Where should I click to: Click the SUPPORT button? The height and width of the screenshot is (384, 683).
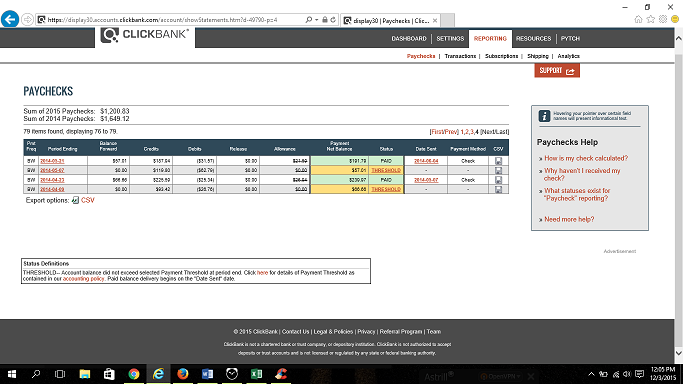pyautogui.click(x=557, y=71)
